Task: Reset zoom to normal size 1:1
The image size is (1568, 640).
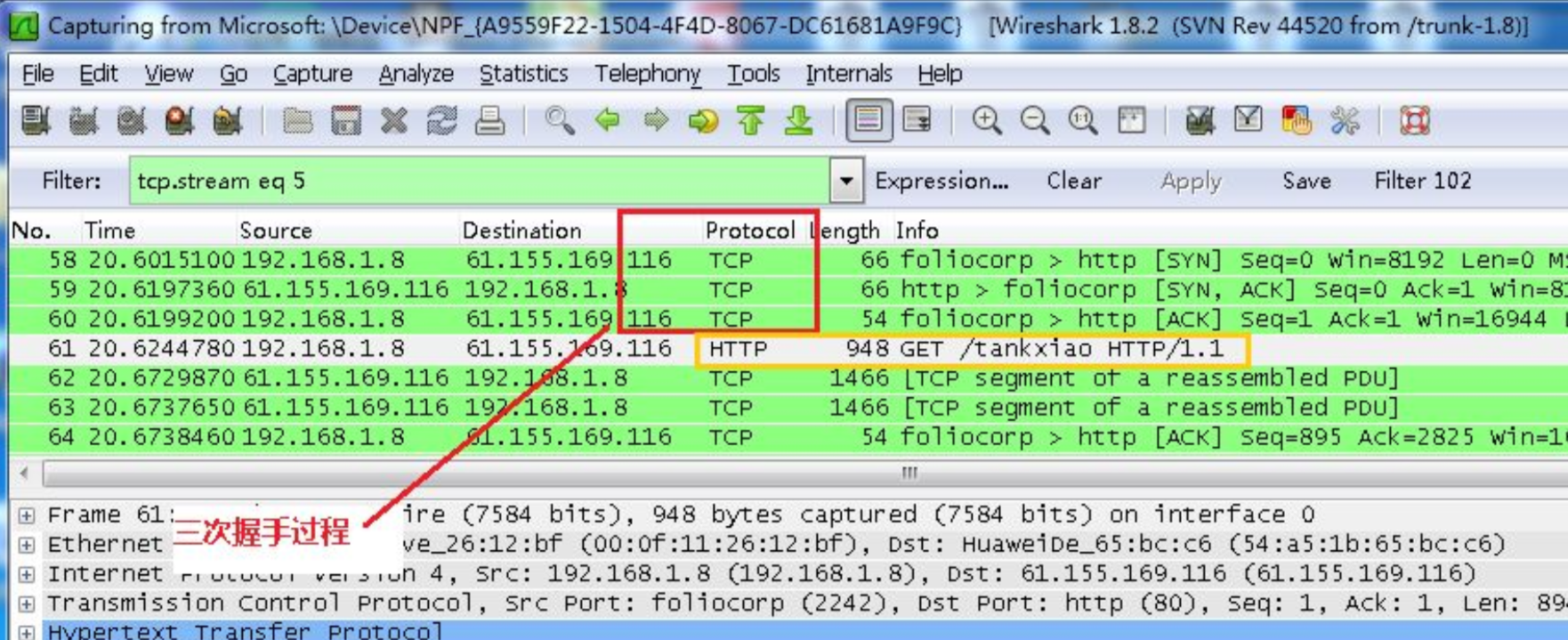Action: tap(1082, 120)
